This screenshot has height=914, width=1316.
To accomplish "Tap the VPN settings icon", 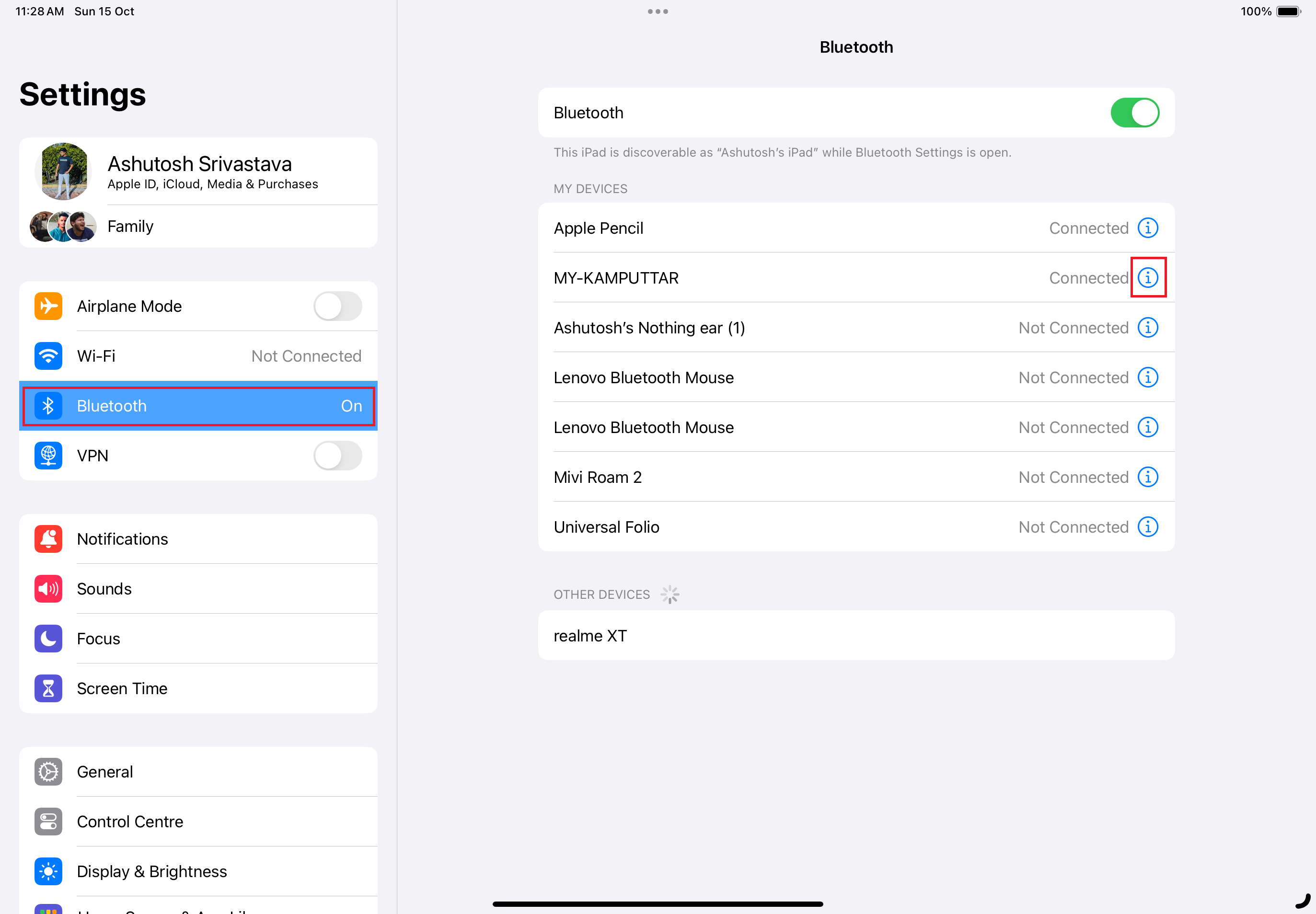I will point(49,455).
